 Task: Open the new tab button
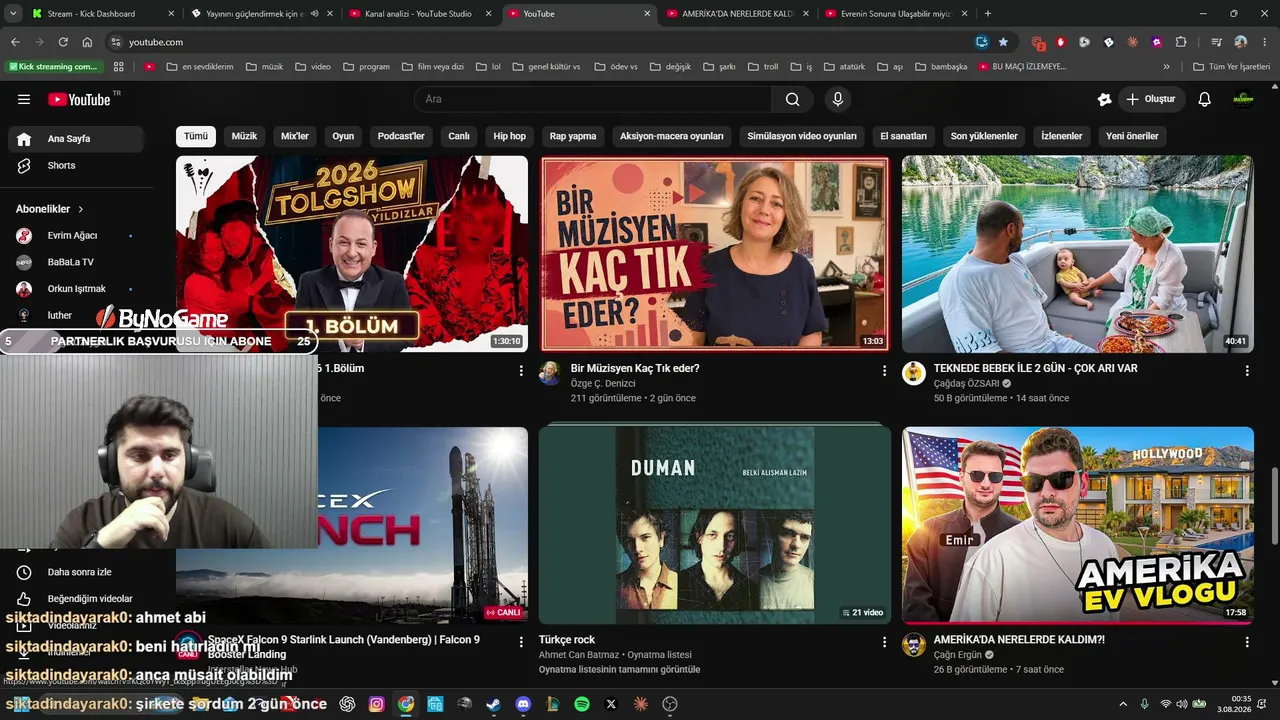[988, 14]
